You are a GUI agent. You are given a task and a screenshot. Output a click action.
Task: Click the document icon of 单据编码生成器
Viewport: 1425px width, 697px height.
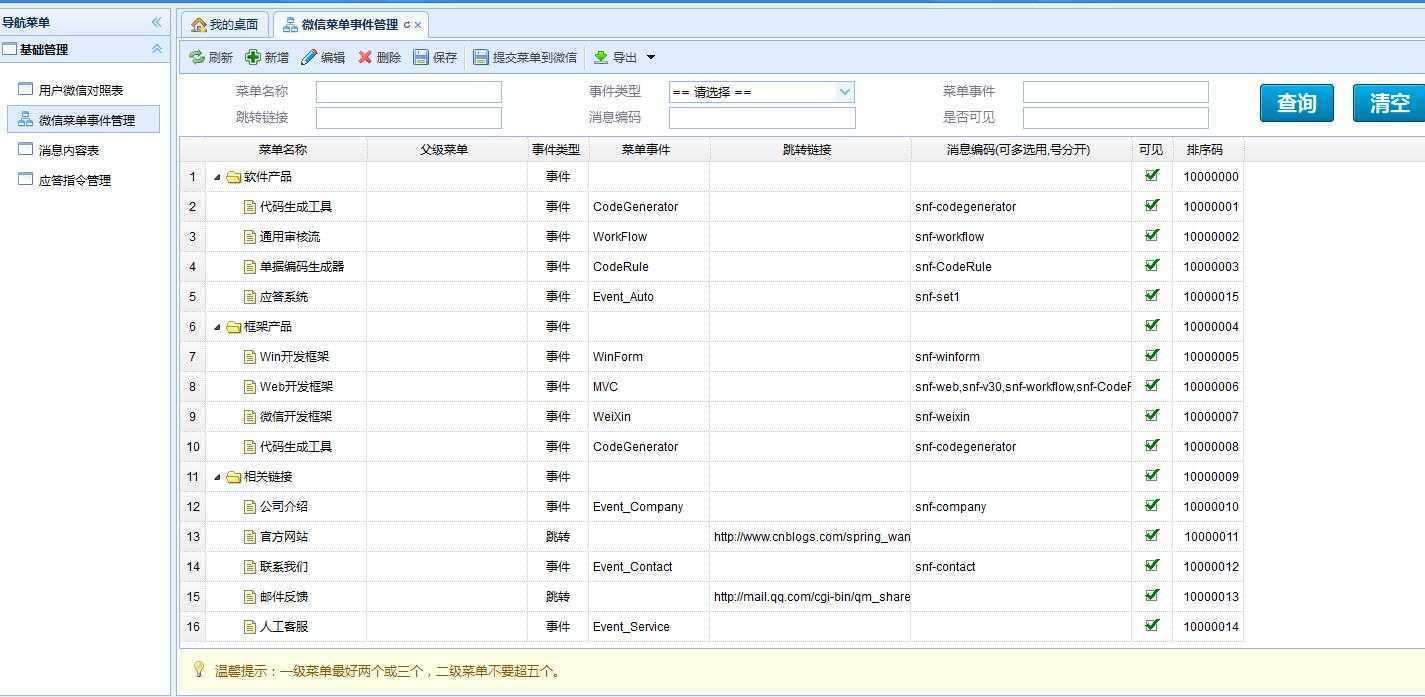pos(250,267)
